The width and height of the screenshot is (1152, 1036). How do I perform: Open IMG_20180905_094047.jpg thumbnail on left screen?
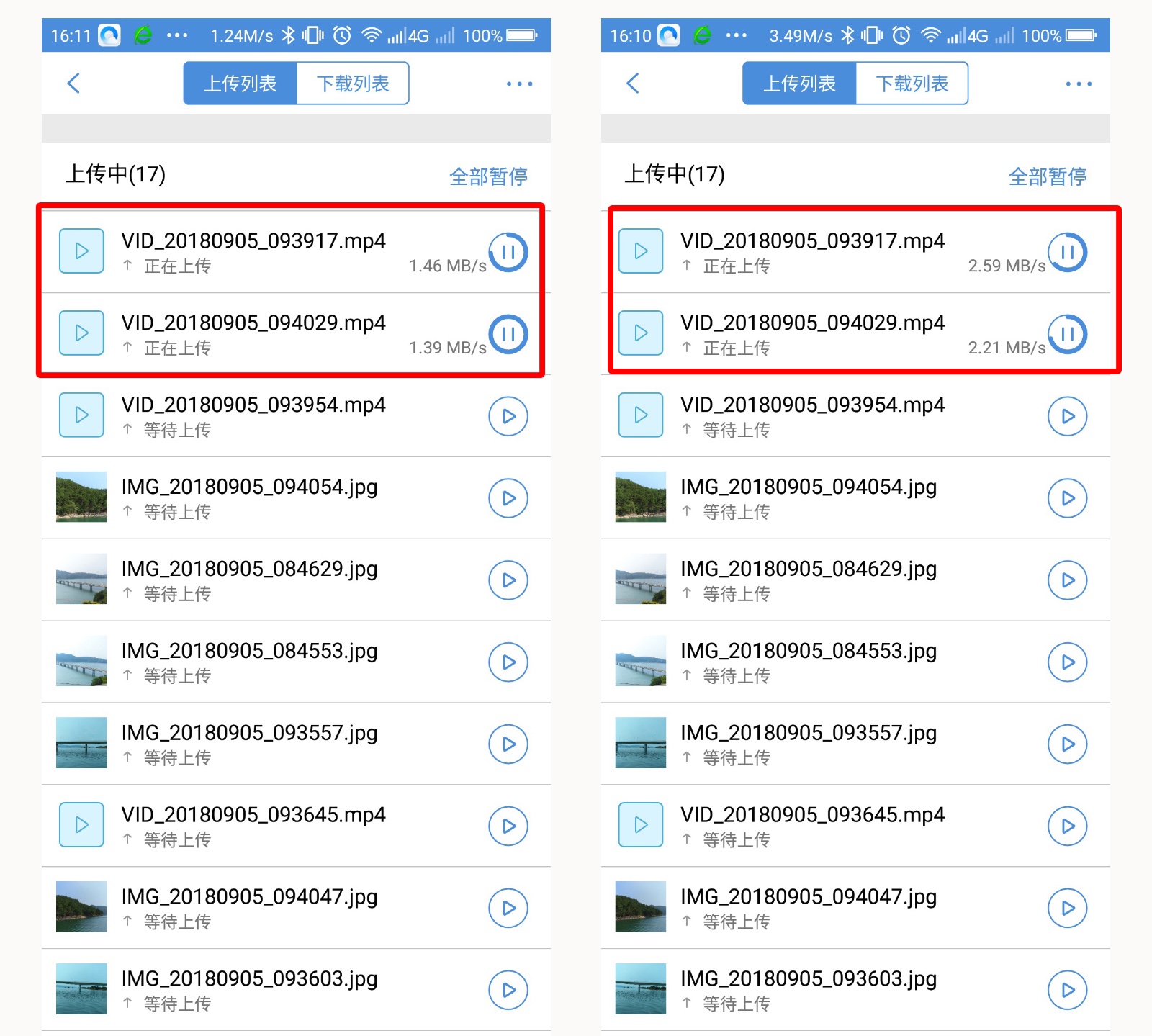coord(81,907)
